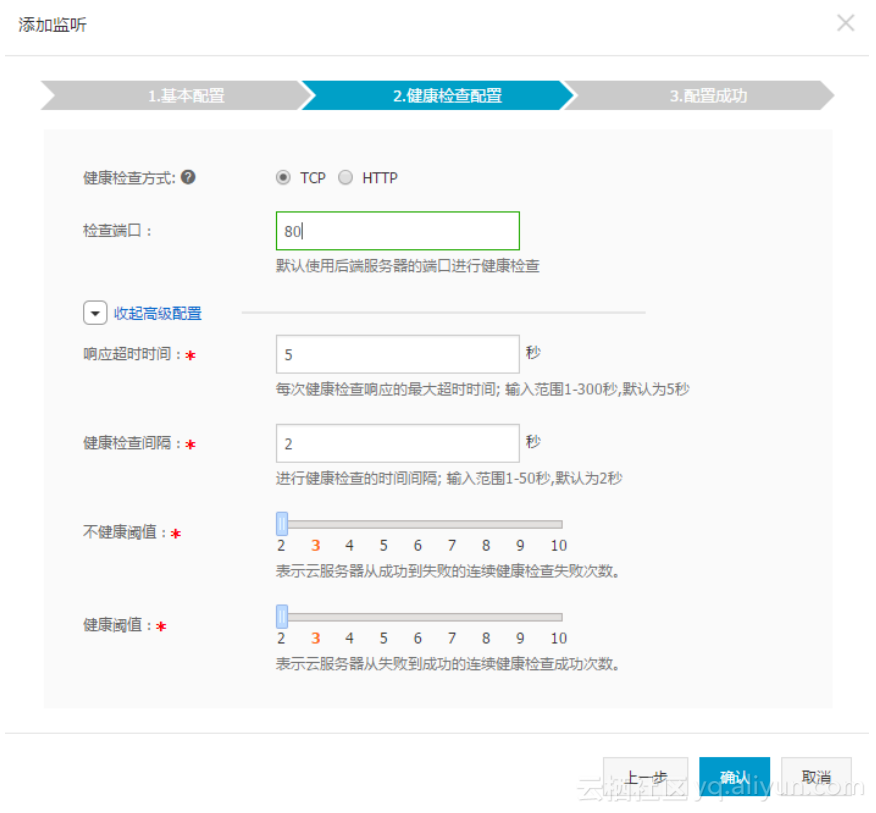Click inside the 检查端口 port input field
The image size is (876, 813).
pos(397,230)
